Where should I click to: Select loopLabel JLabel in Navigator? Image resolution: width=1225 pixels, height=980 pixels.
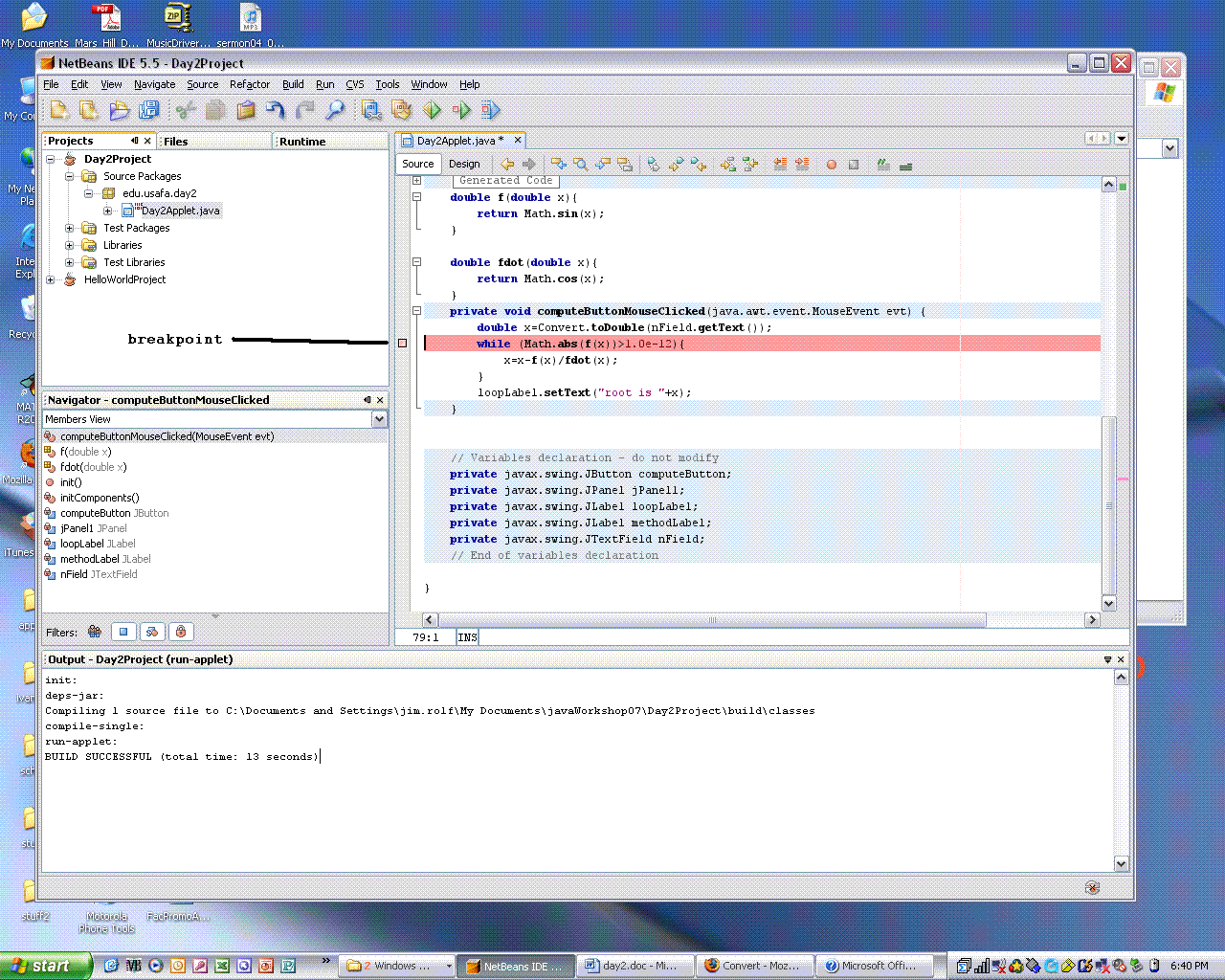[x=98, y=544]
